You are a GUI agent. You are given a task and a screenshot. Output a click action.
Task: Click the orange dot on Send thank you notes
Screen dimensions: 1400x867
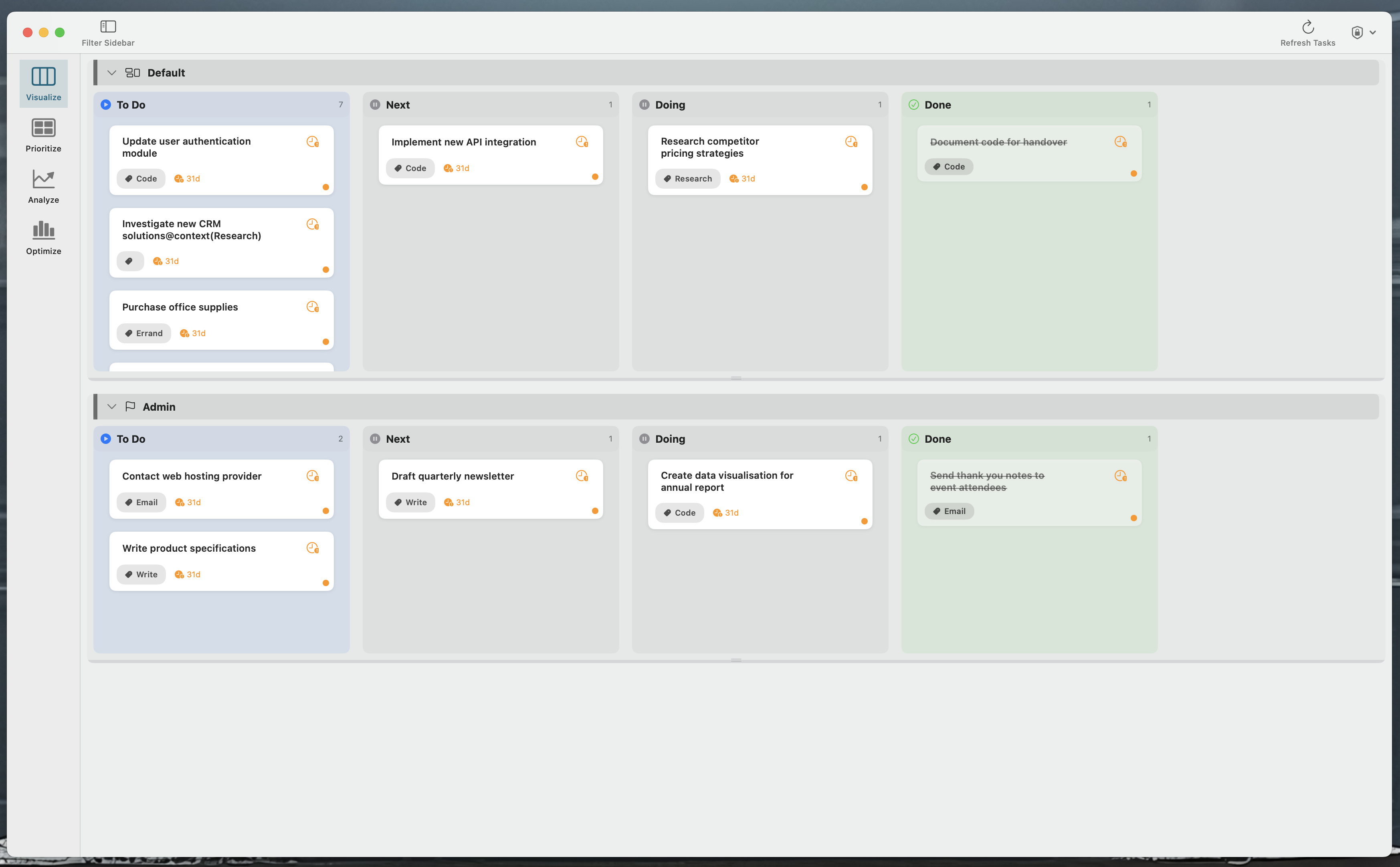(1133, 518)
